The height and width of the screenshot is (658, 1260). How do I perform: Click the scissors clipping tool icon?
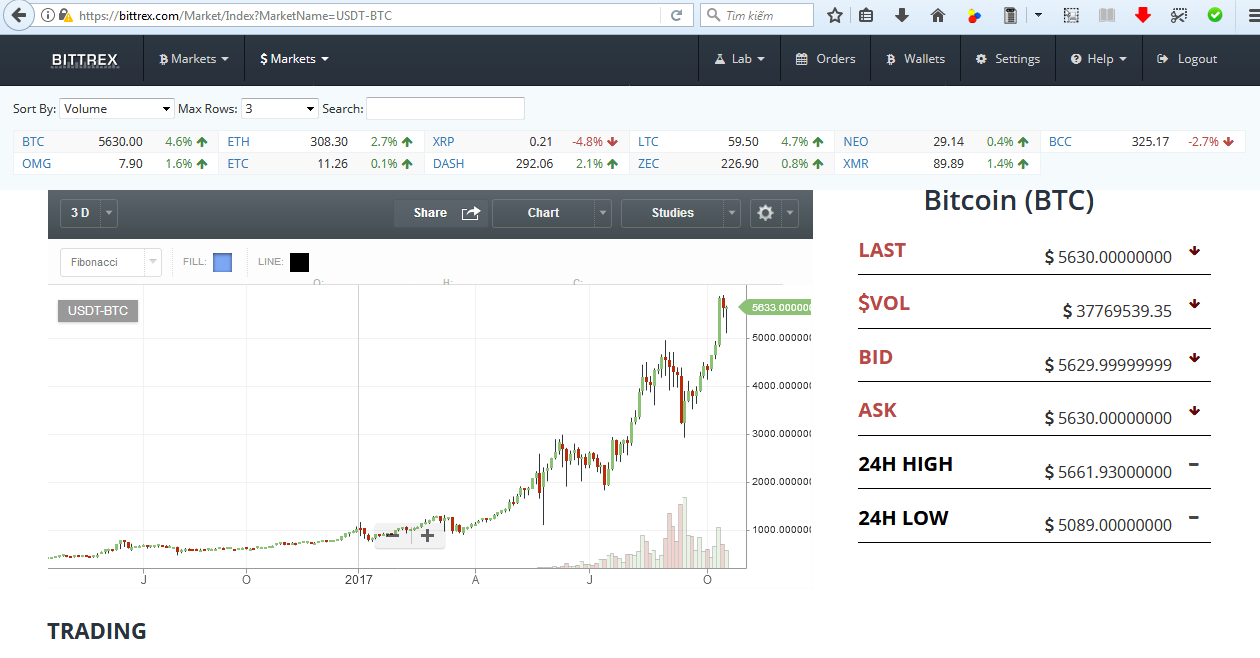pyautogui.click(x=1179, y=15)
